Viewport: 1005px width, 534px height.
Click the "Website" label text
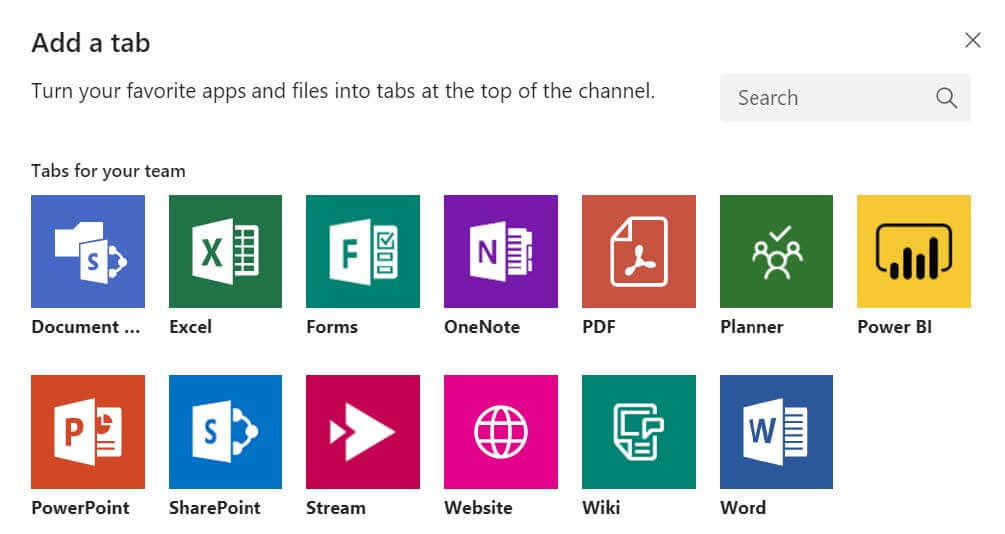[479, 508]
